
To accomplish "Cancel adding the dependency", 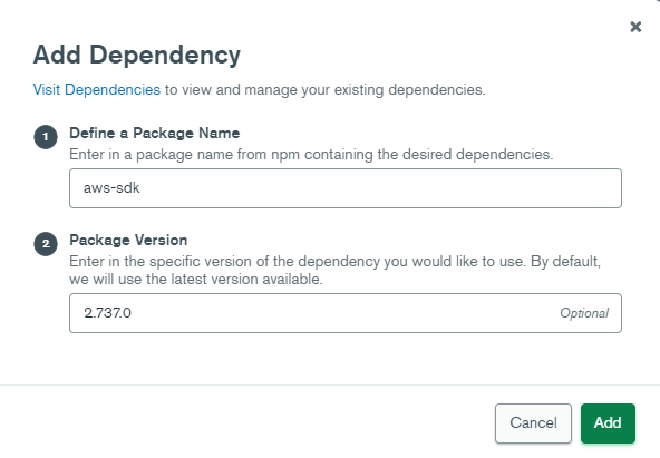I will 533,423.
